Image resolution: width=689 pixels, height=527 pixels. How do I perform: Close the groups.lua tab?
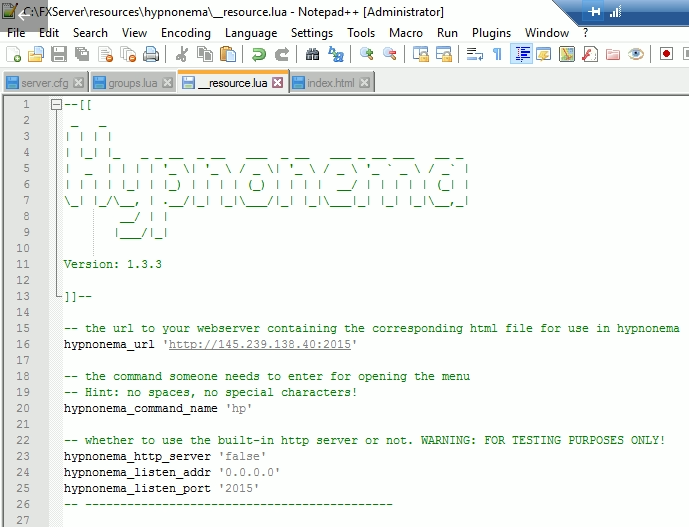pos(167,83)
